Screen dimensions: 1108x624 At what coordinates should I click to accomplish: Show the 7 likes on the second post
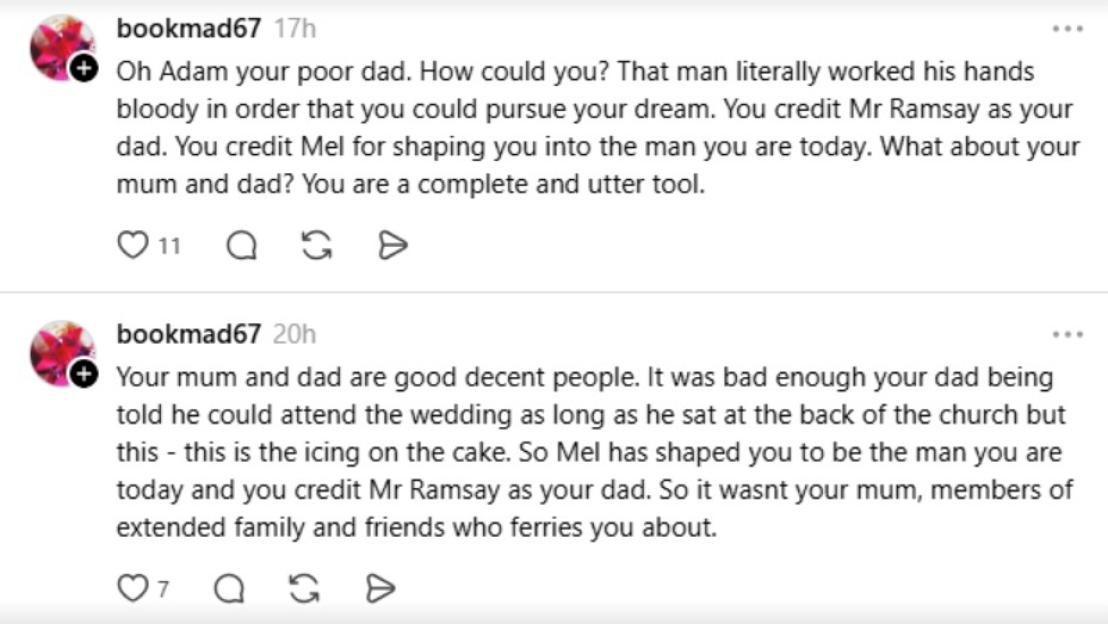coord(164,588)
